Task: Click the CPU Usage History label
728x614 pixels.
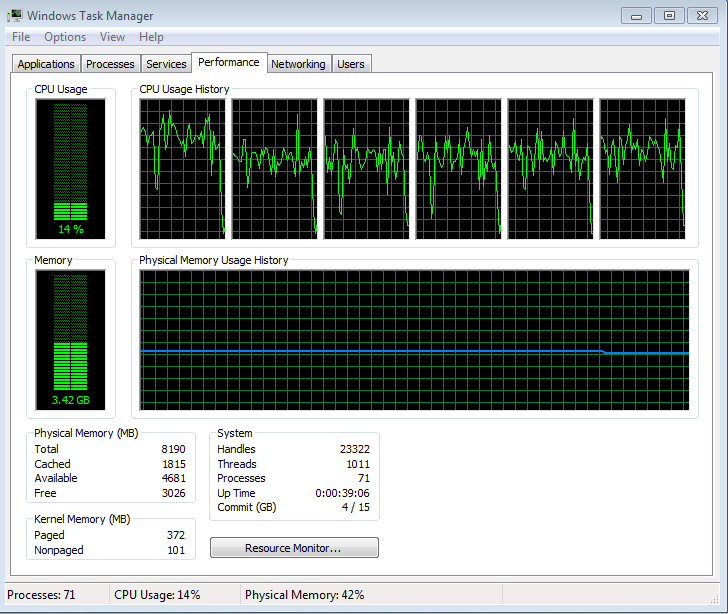Action: click(184, 89)
